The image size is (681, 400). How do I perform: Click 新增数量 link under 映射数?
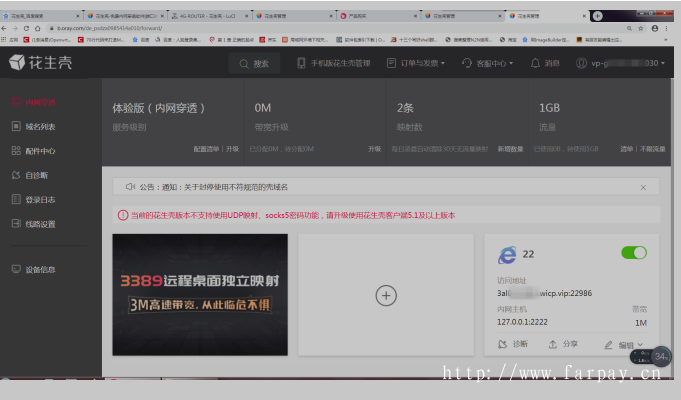pyautogui.click(x=510, y=148)
